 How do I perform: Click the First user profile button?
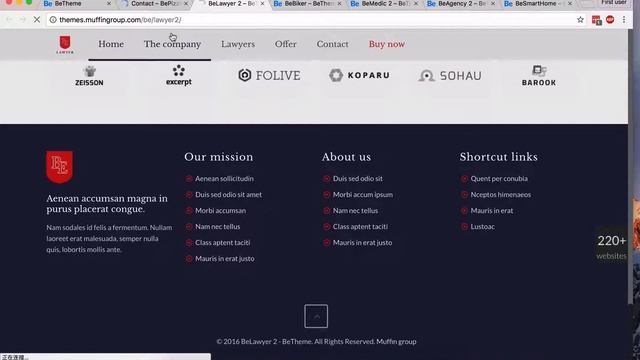614,3
